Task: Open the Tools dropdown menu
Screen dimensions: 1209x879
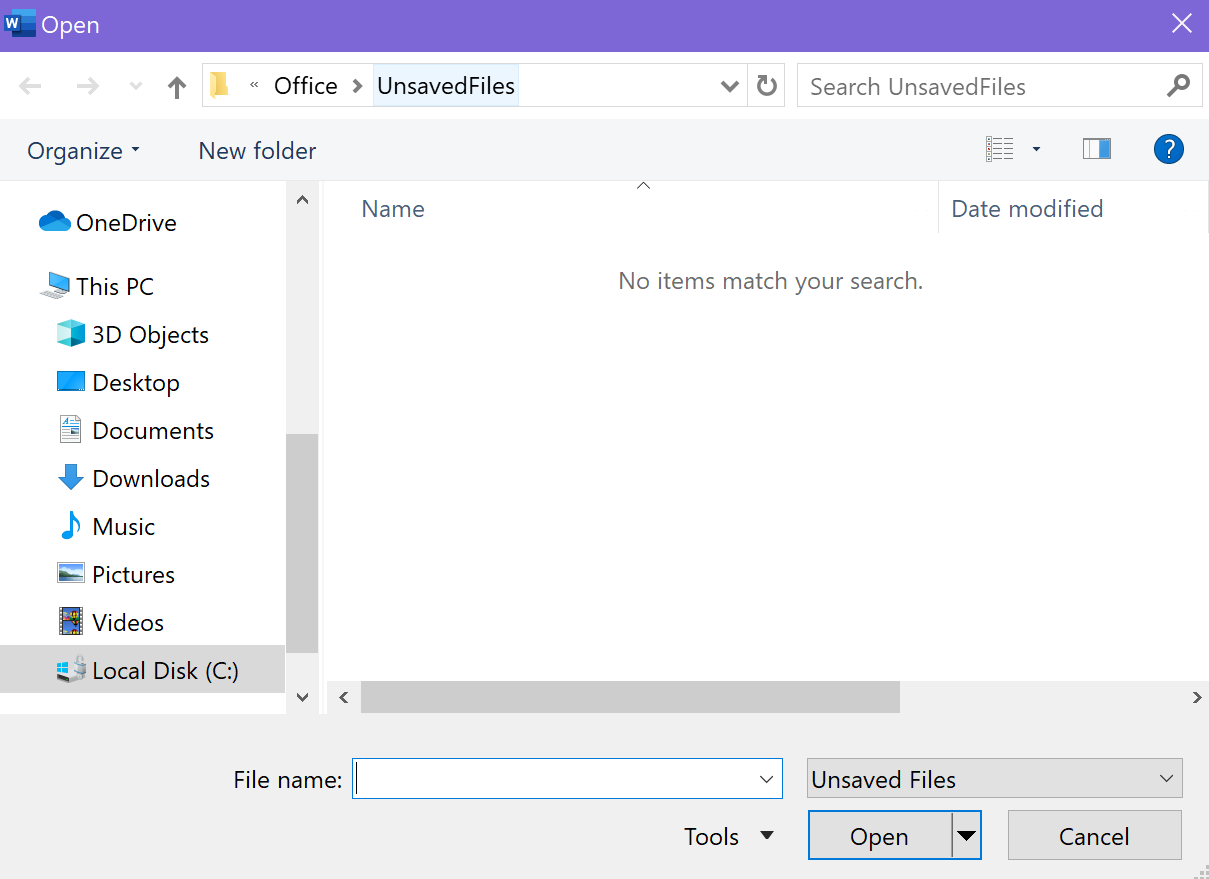Action: tap(729, 836)
